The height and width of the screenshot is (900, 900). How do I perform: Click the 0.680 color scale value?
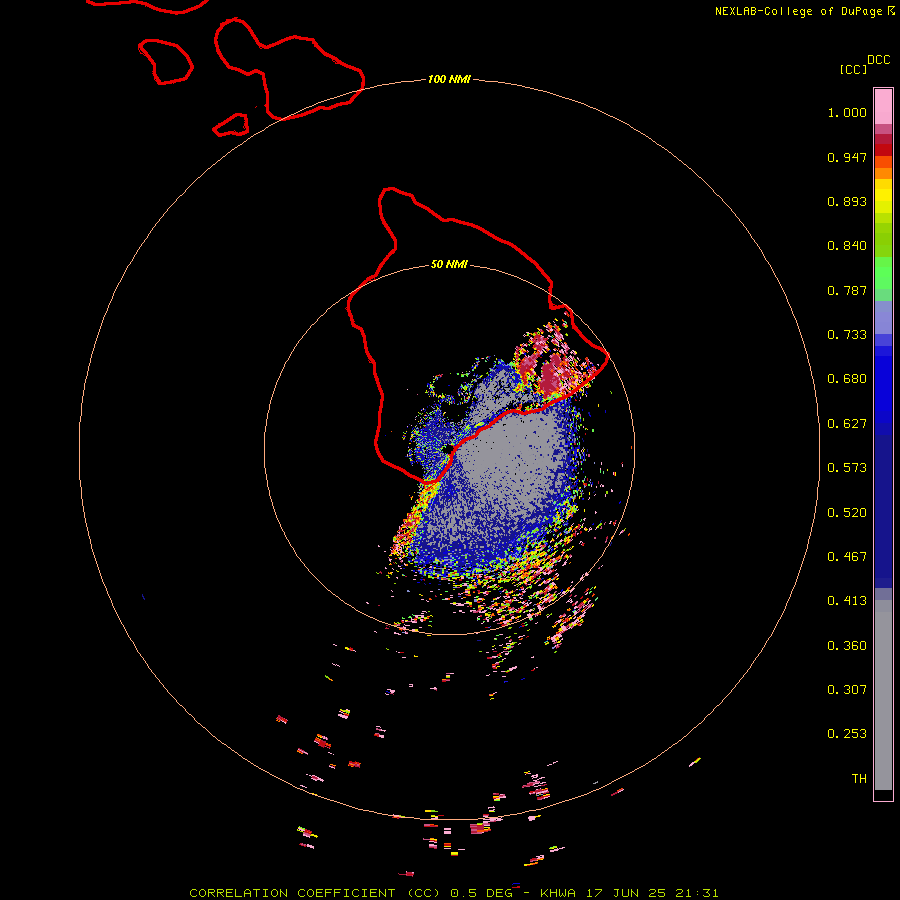coord(847,379)
